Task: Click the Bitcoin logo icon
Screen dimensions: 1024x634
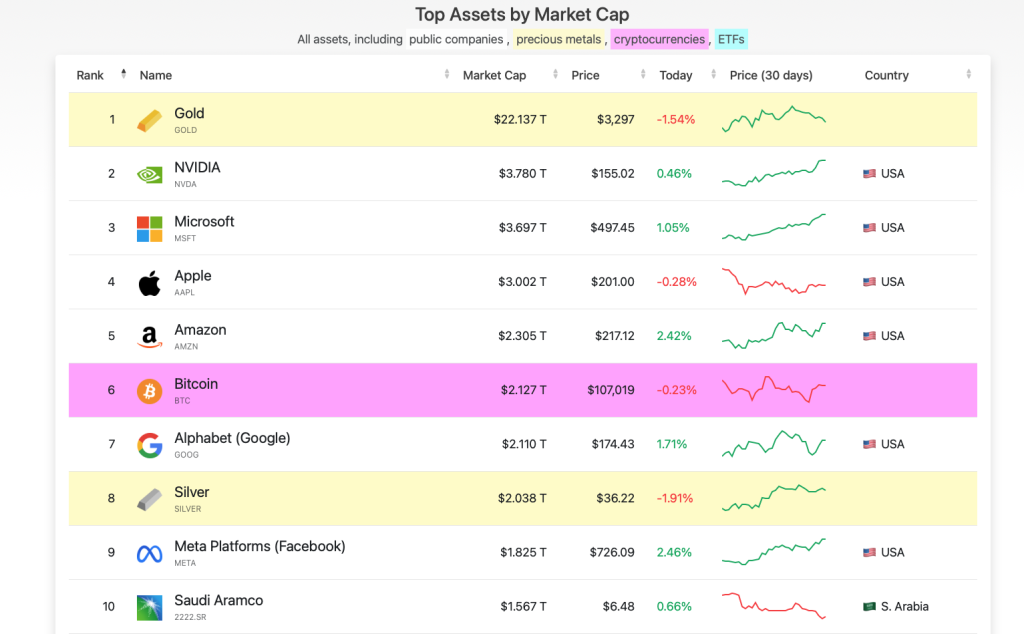Action: [x=150, y=391]
